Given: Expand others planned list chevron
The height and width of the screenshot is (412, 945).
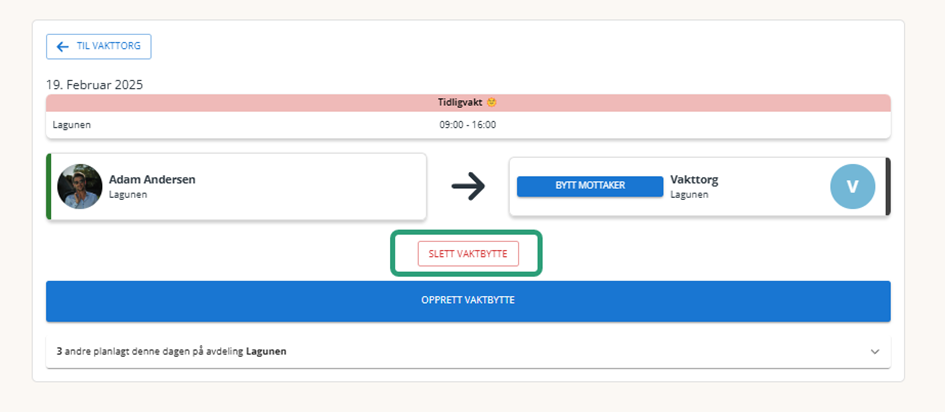Looking at the screenshot, I should click(875, 352).
